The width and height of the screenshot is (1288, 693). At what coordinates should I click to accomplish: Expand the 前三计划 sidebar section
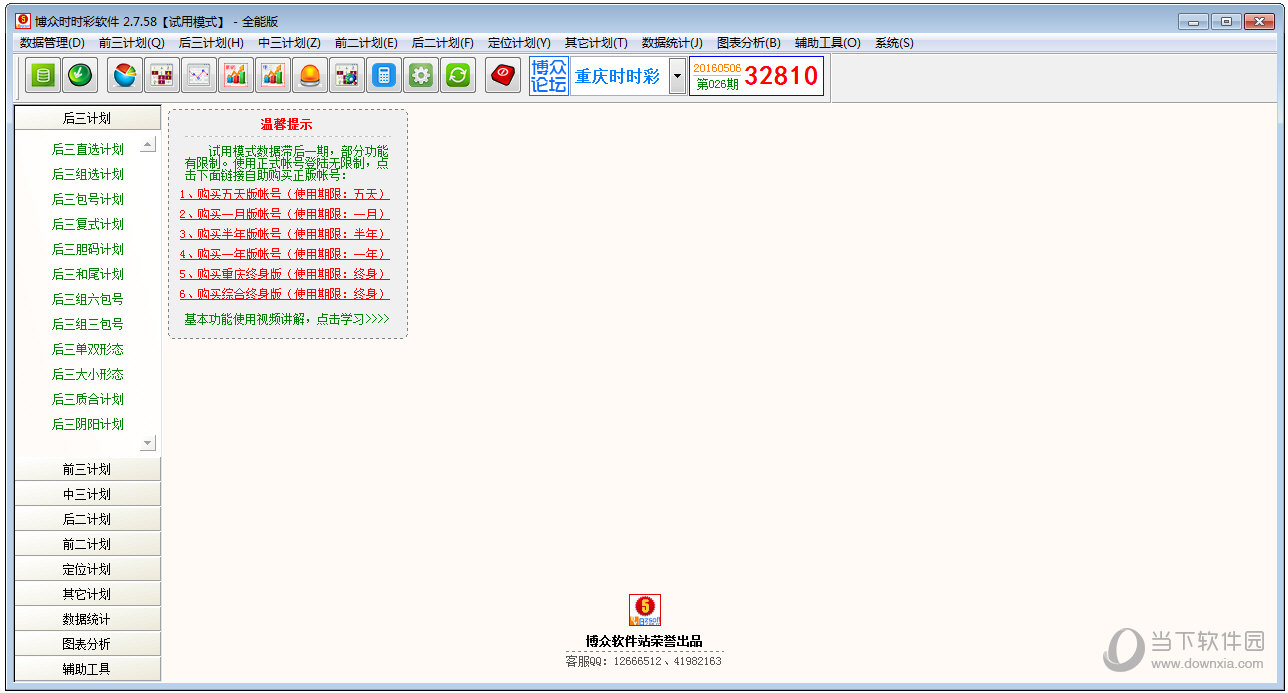click(87, 469)
